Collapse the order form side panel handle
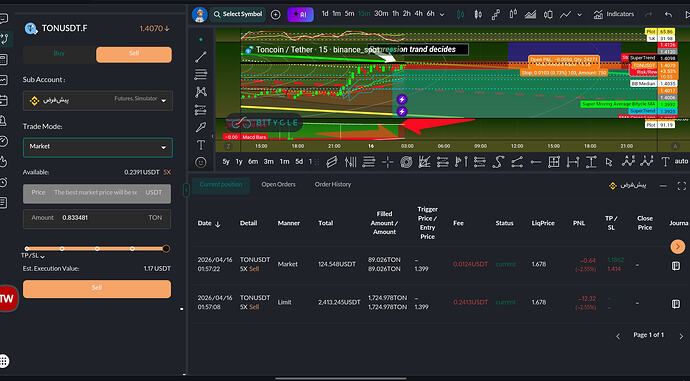This screenshot has width=690, height=381. pos(186,190)
